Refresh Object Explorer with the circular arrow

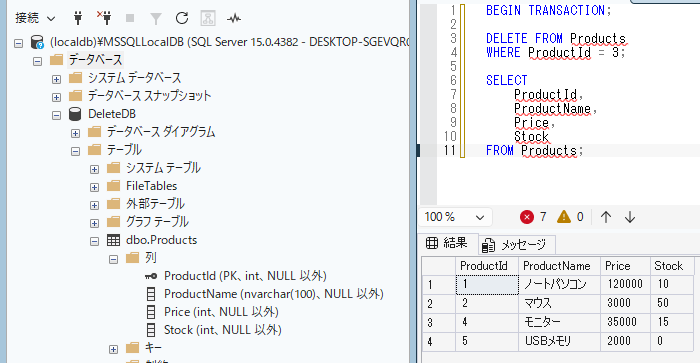(182, 18)
